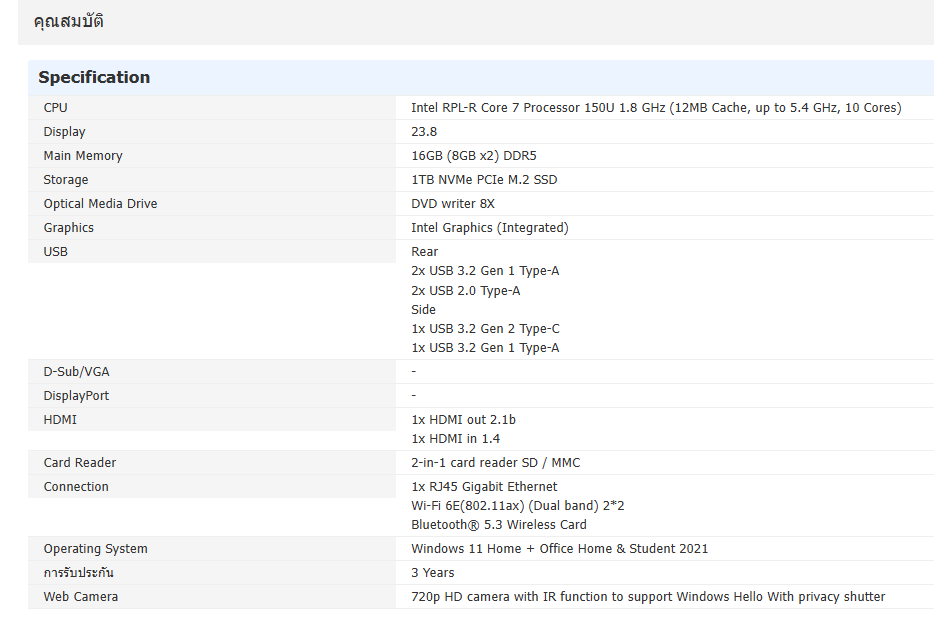Click the Wi-Fi 6E(802.11ax) line
The width and height of the screenshot is (934, 637).
tap(518, 506)
